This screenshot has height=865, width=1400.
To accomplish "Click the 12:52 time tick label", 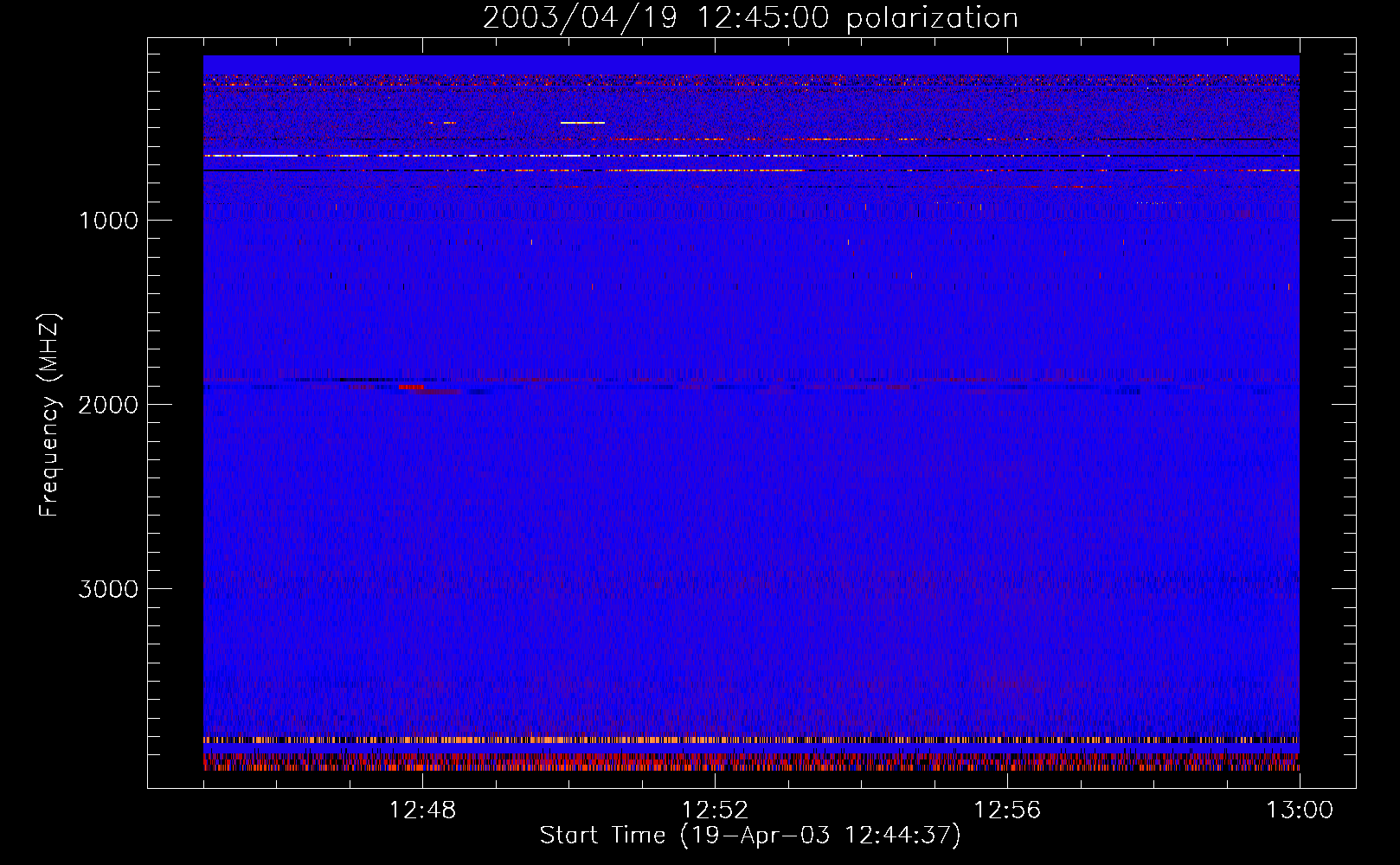I will pos(715,811).
